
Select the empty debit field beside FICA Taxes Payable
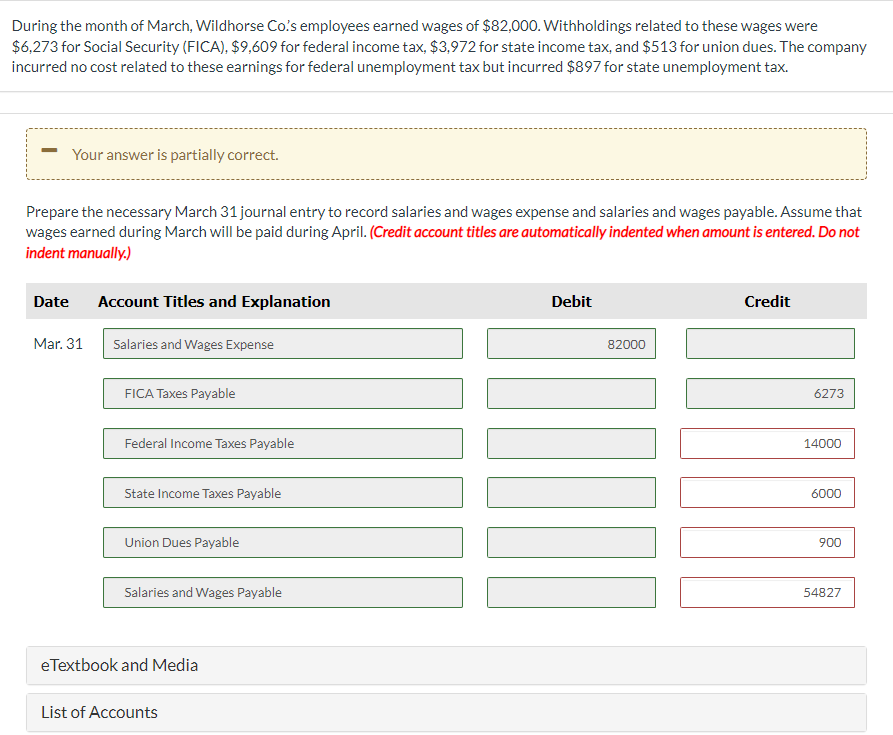click(570, 393)
